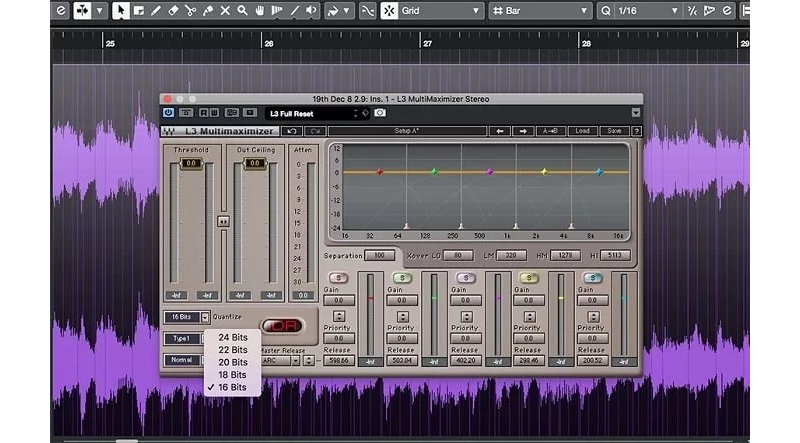Click the A→B copy button

click(551, 131)
